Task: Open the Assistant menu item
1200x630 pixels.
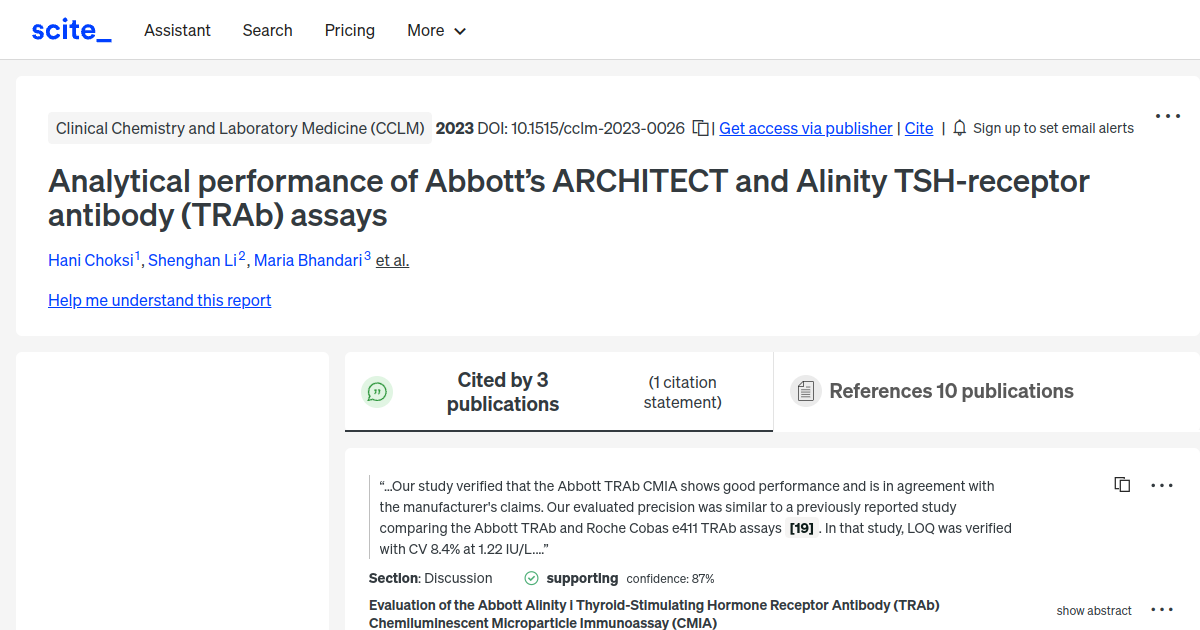Action: tap(177, 30)
